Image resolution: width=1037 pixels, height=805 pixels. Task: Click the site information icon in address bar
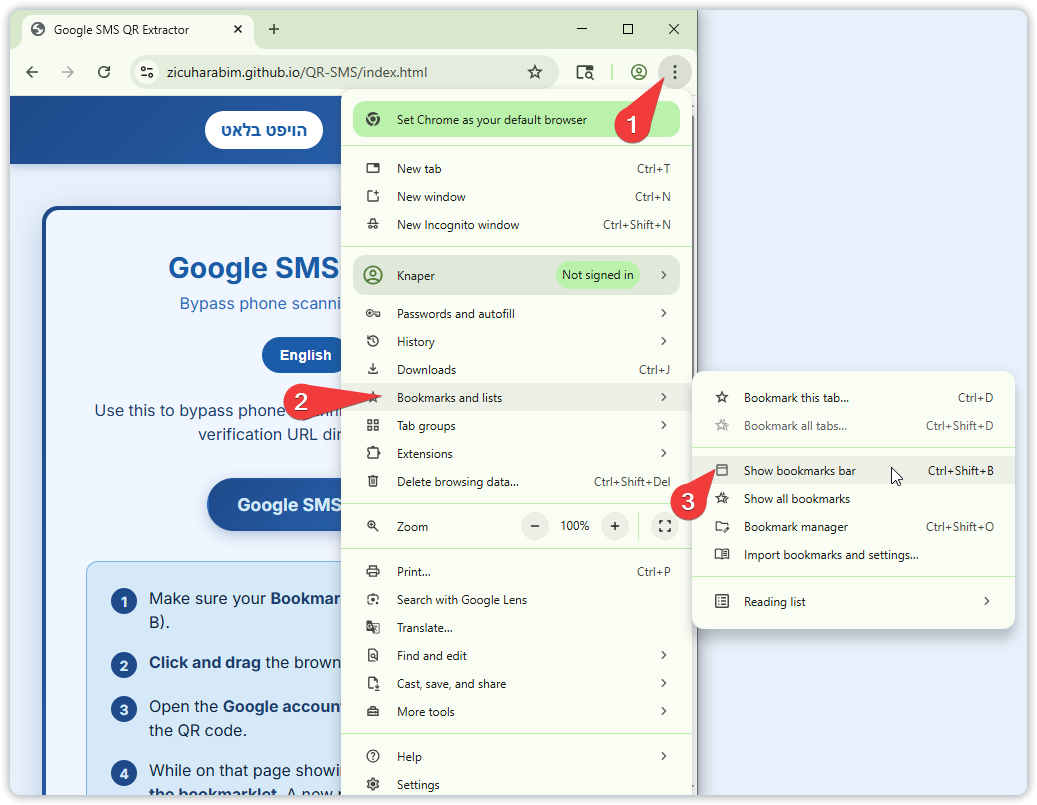click(x=147, y=72)
